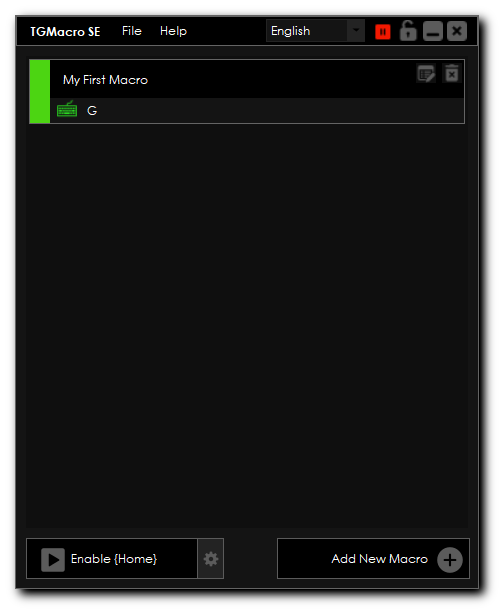Delete My First Macro with trash icon
The image size is (504, 614).
(452, 74)
